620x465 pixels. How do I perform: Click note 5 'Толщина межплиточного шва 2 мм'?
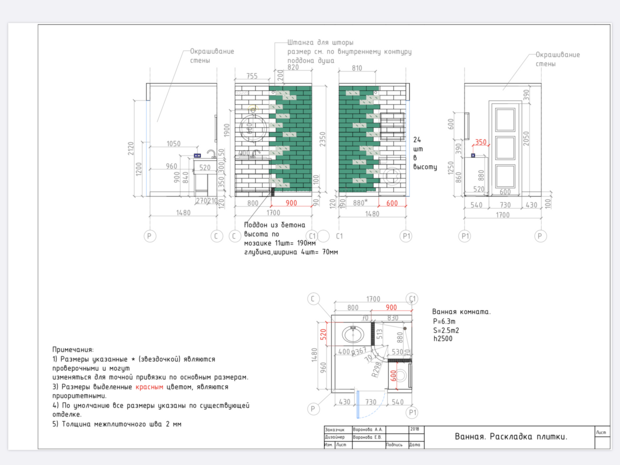click(x=117, y=424)
